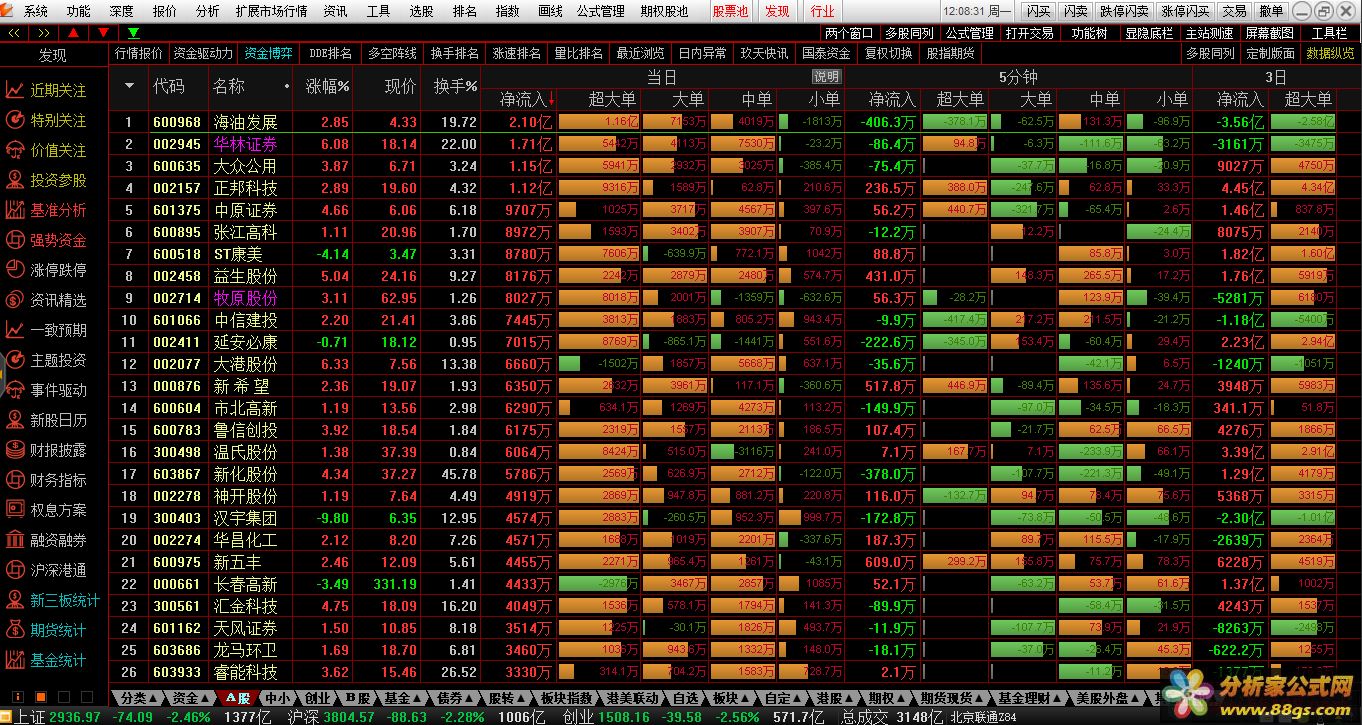Image resolution: width=1362 pixels, height=725 pixels.
Task: Click the 撤单 button
Action: click(x=1271, y=11)
